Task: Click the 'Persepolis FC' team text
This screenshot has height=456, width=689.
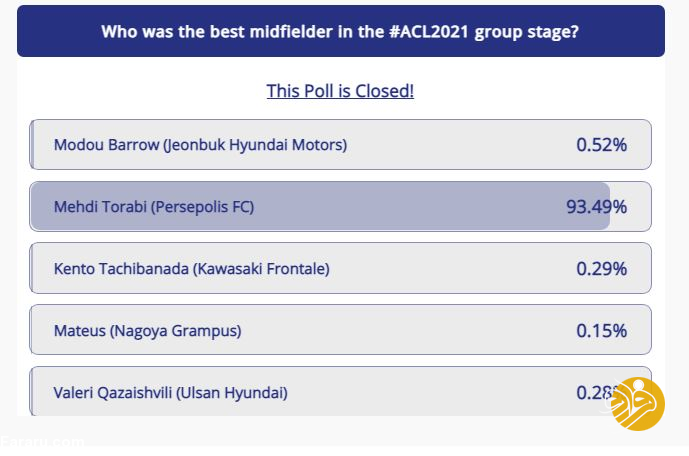Action: point(203,207)
